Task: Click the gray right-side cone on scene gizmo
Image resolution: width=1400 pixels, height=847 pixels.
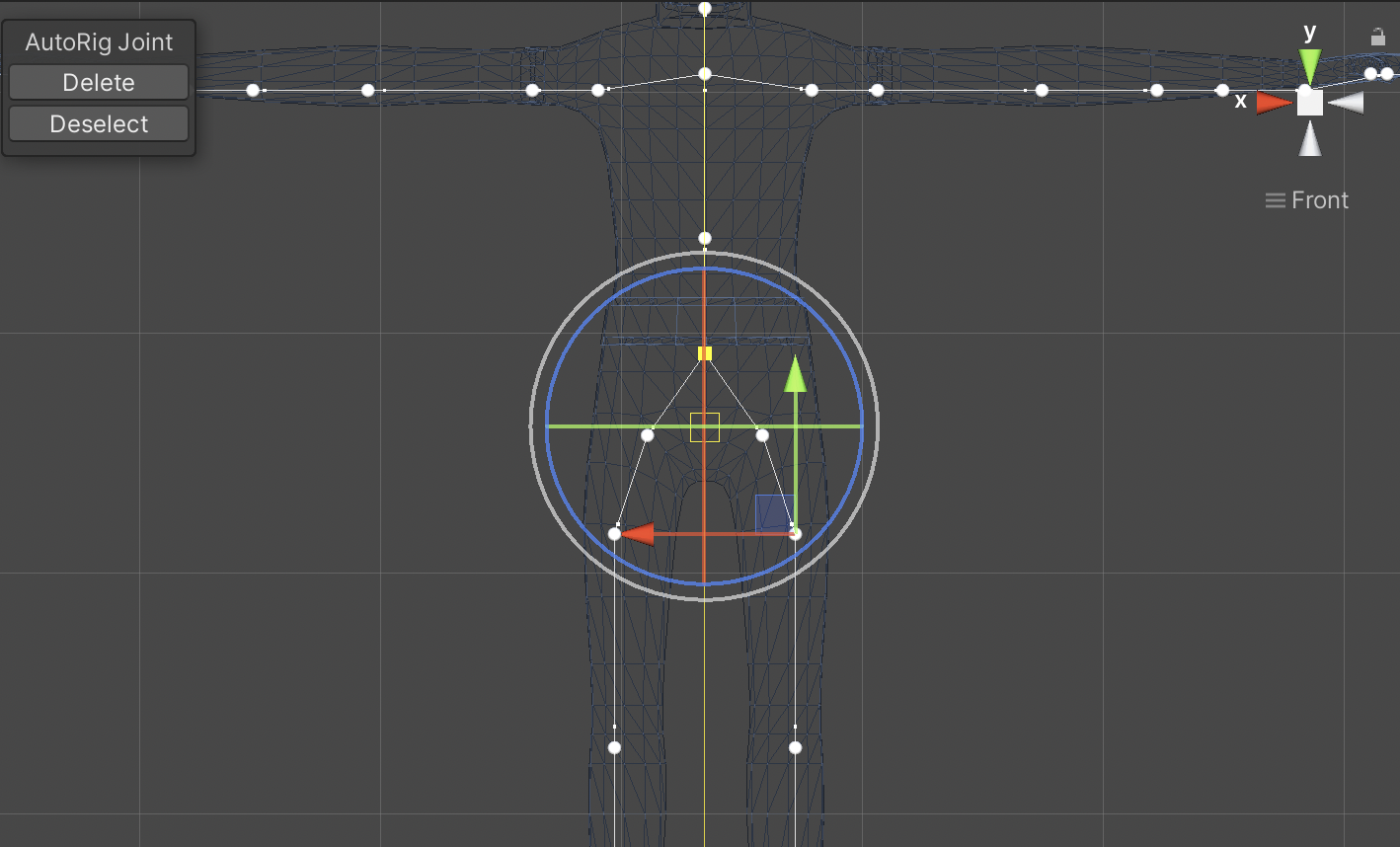Action: (x=1346, y=103)
